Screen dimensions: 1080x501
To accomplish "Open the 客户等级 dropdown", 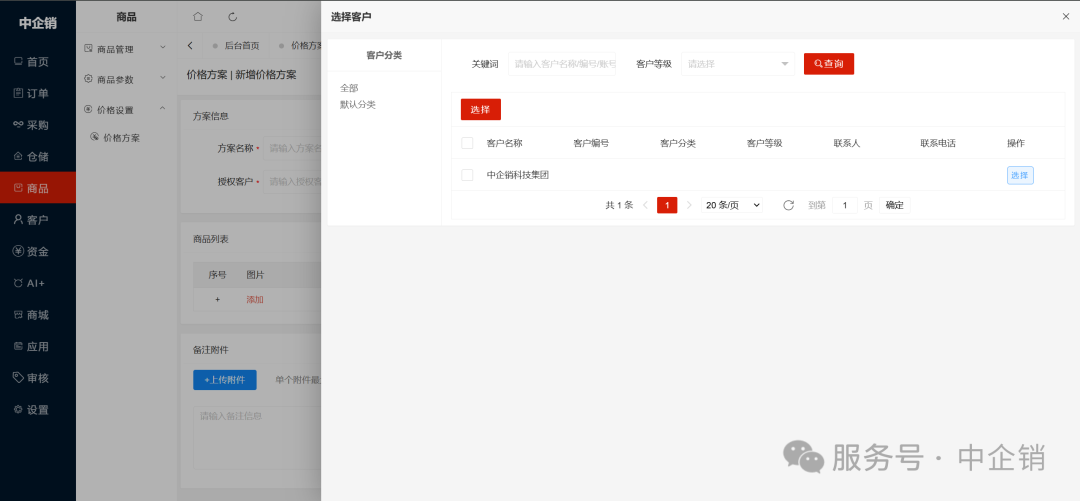I will point(738,64).
